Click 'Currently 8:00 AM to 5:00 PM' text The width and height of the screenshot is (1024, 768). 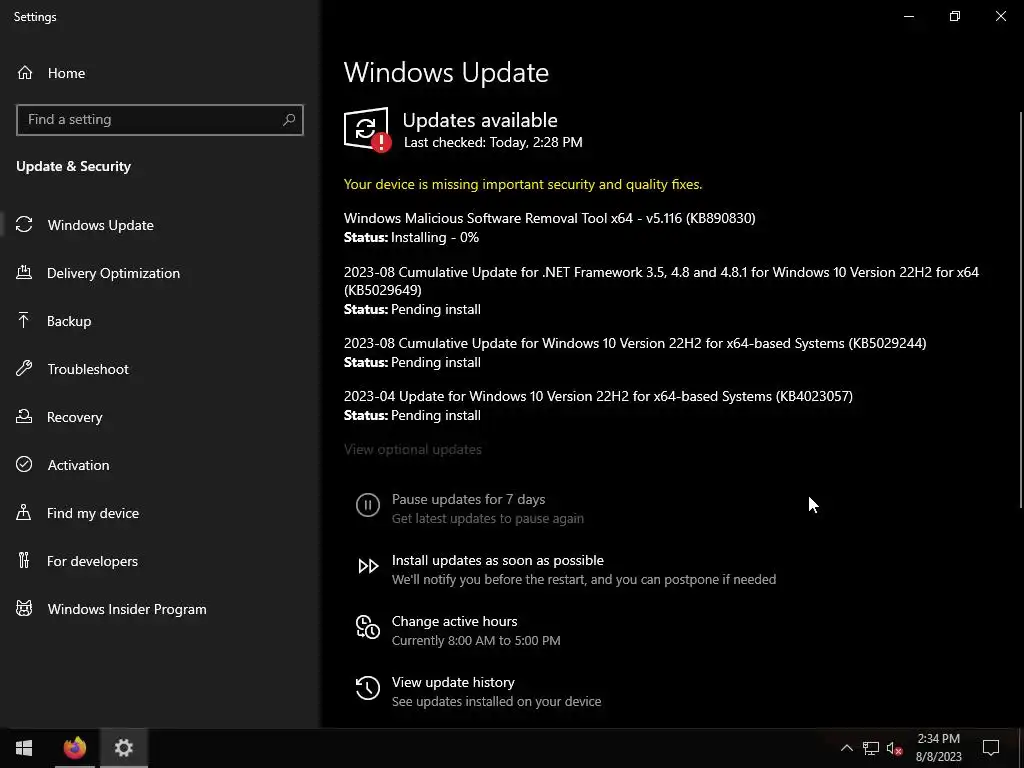coord(476,640)
